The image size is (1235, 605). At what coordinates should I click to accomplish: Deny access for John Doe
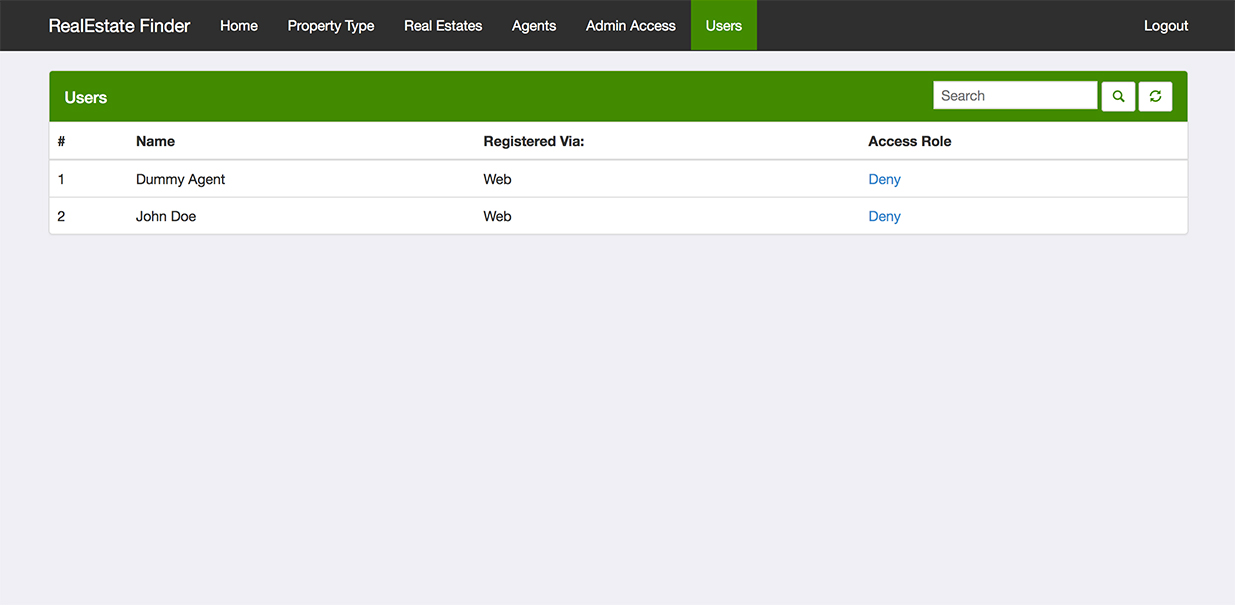pos(884,216)
